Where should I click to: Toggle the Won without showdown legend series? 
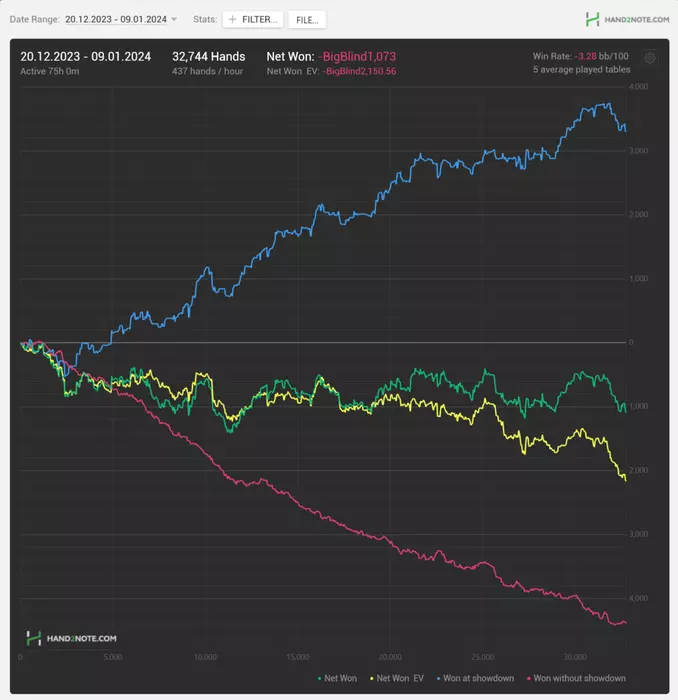pos(576,678)
